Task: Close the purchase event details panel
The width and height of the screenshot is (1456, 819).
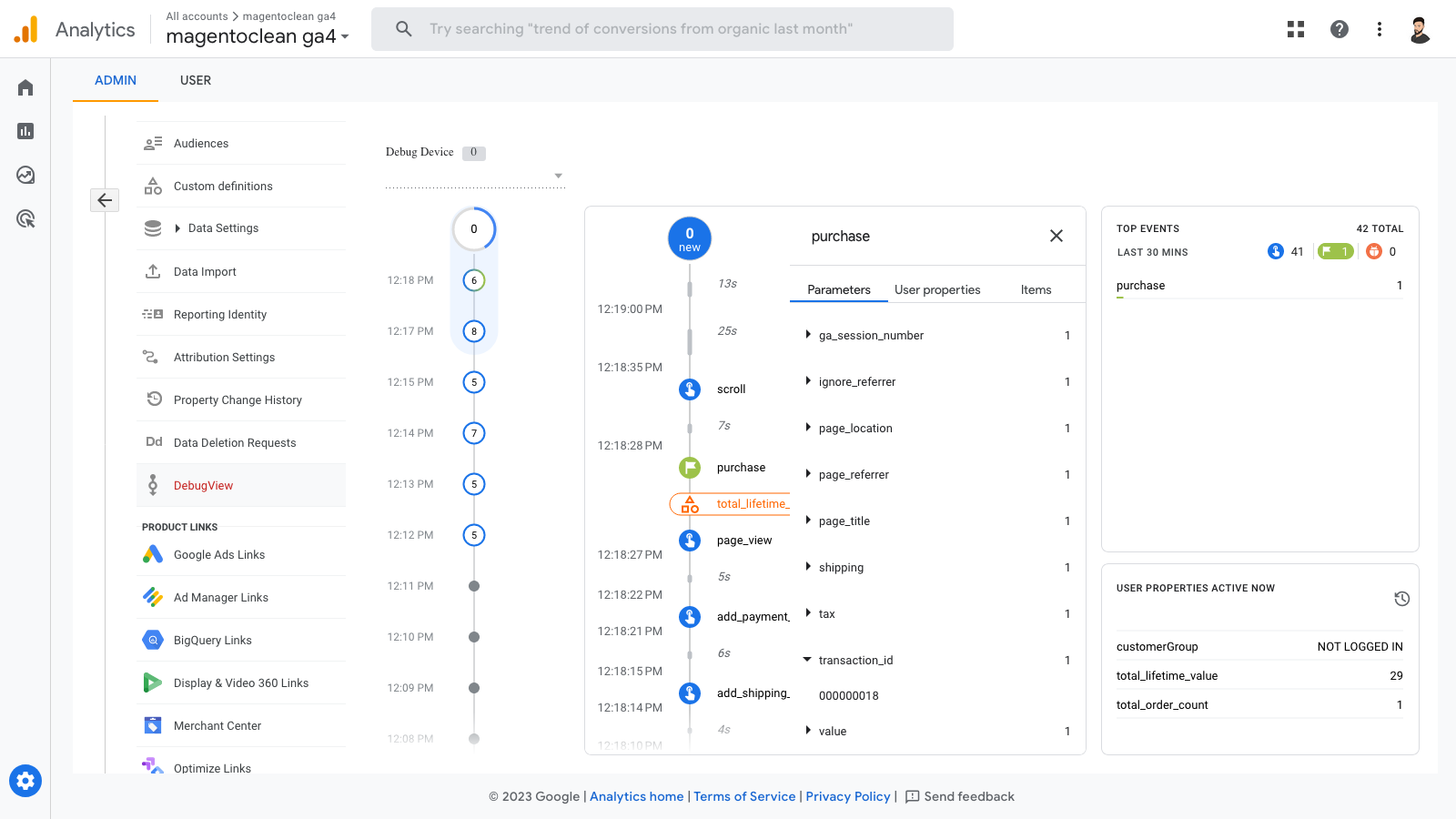Action: click(1057, 236)
